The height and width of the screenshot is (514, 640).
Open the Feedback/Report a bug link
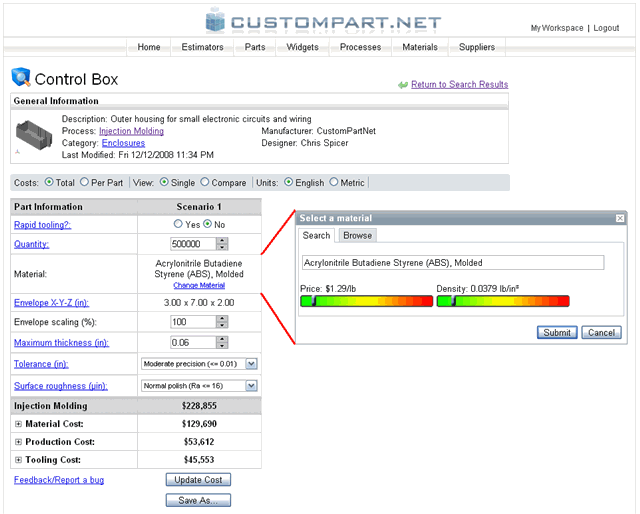(x=59, y=480)
